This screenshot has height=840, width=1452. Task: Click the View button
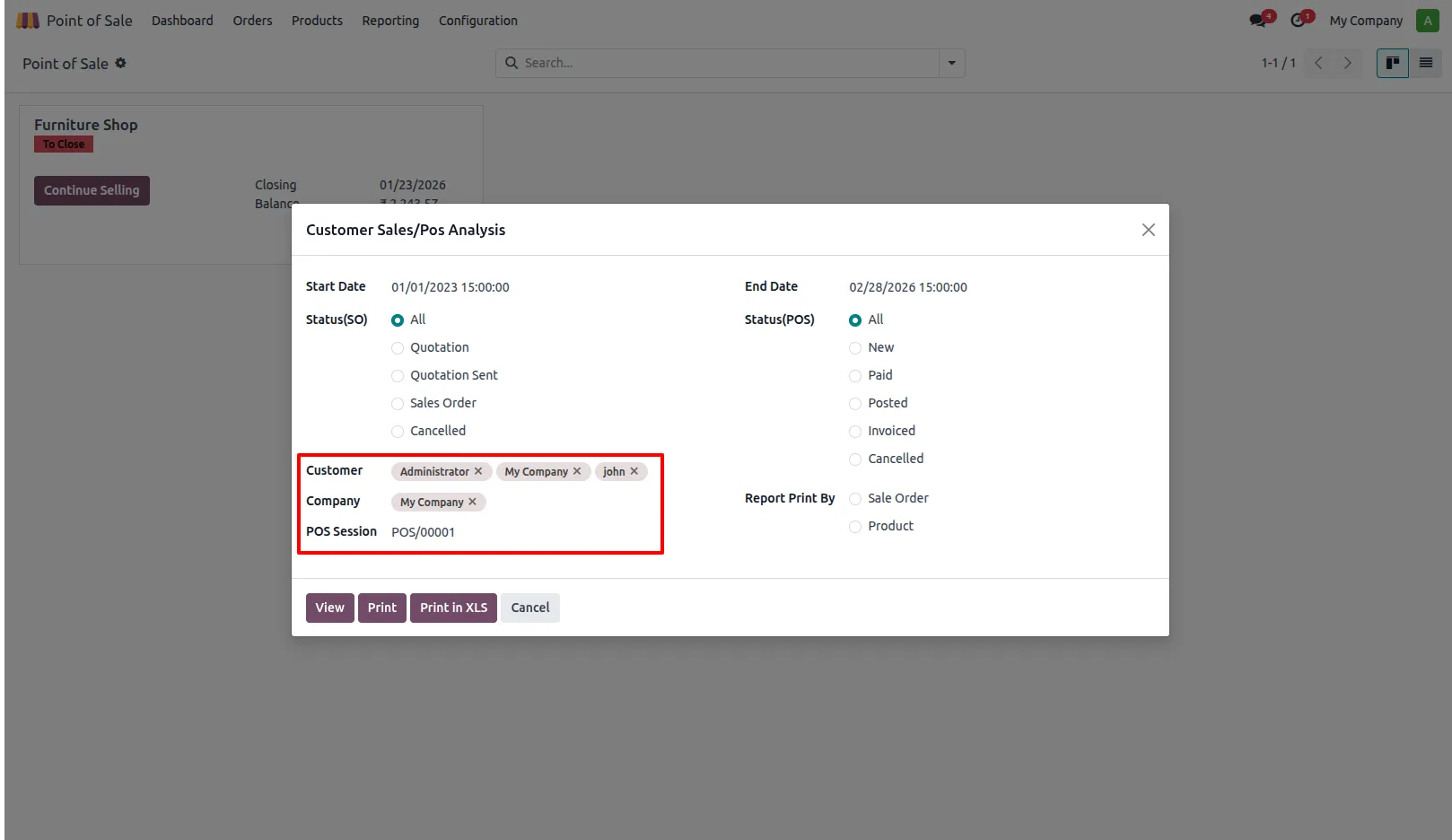click(x=329, y=608)
